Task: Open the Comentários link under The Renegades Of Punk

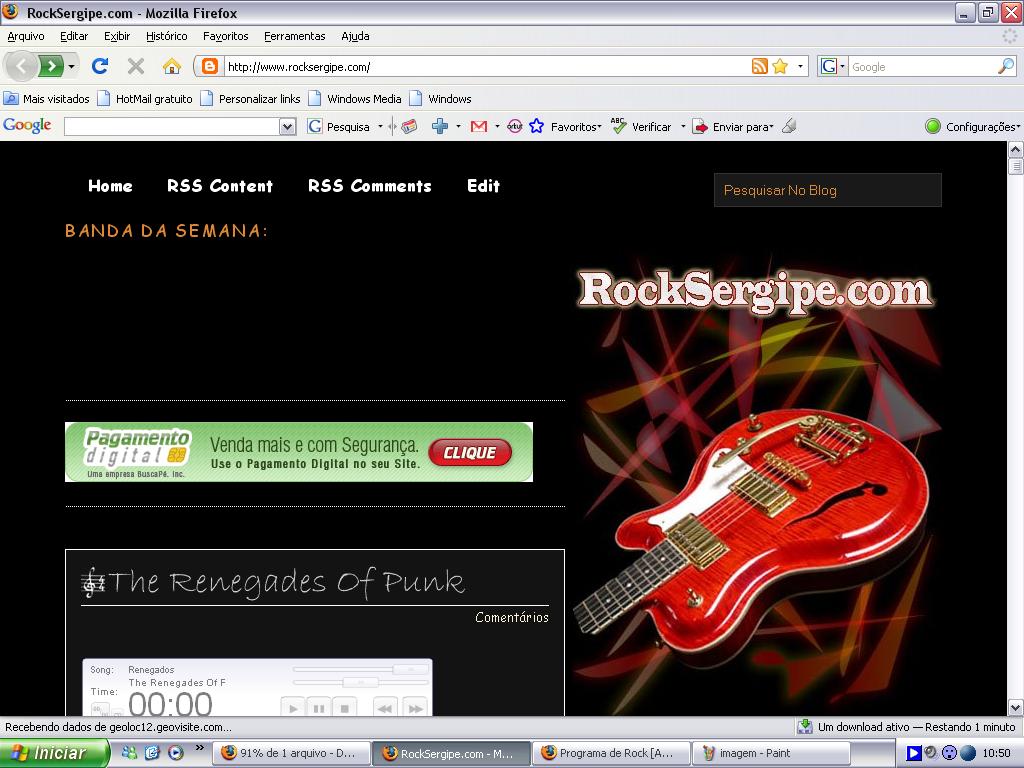Action: [x=511, y=617]
